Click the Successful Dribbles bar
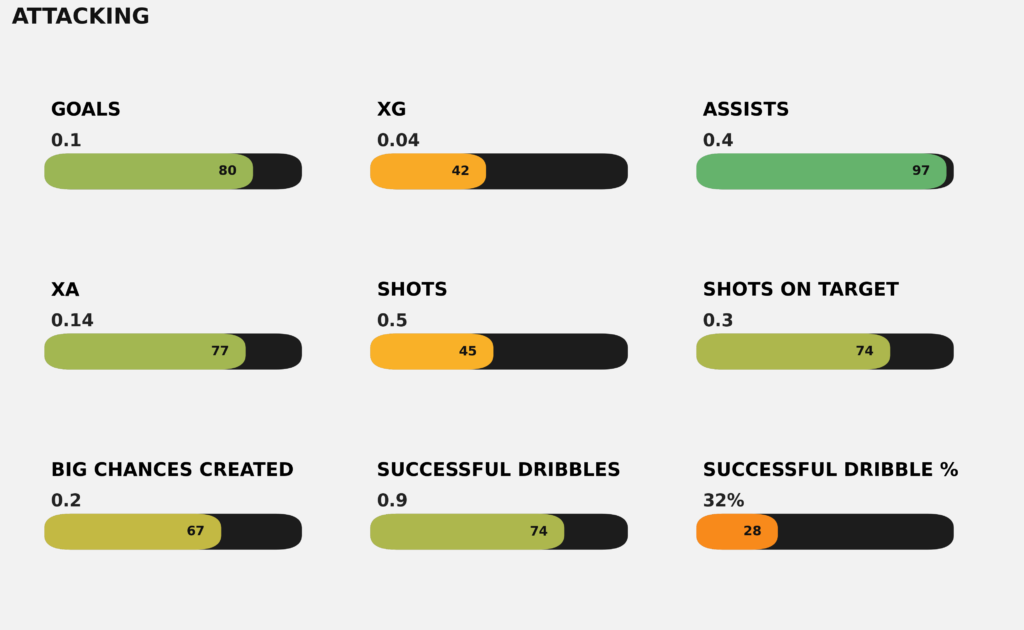The width and height of the screenshot is (1024, 630). click(x=467, y=531)
